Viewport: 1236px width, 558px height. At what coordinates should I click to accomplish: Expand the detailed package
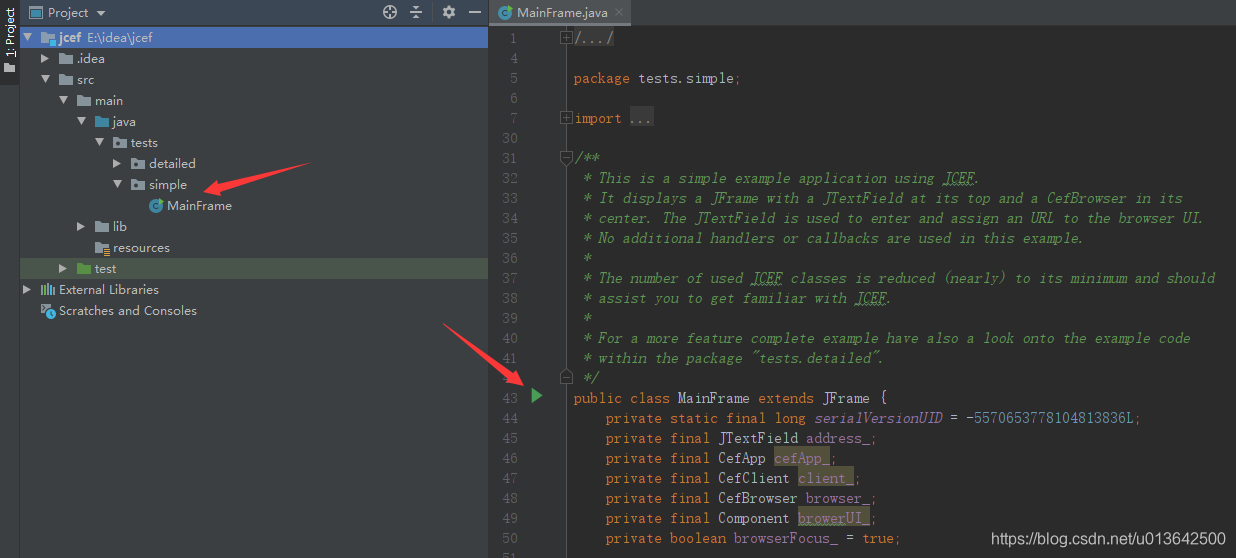point(118,163)
